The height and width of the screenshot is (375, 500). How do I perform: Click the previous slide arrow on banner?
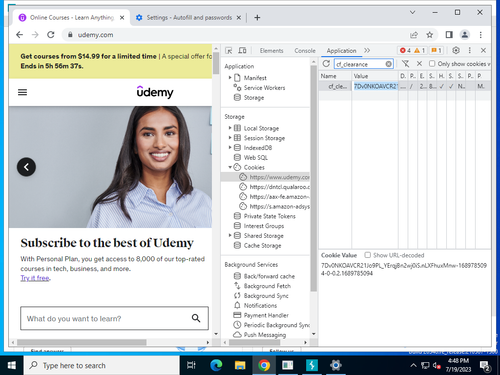(x=26, y=167)
